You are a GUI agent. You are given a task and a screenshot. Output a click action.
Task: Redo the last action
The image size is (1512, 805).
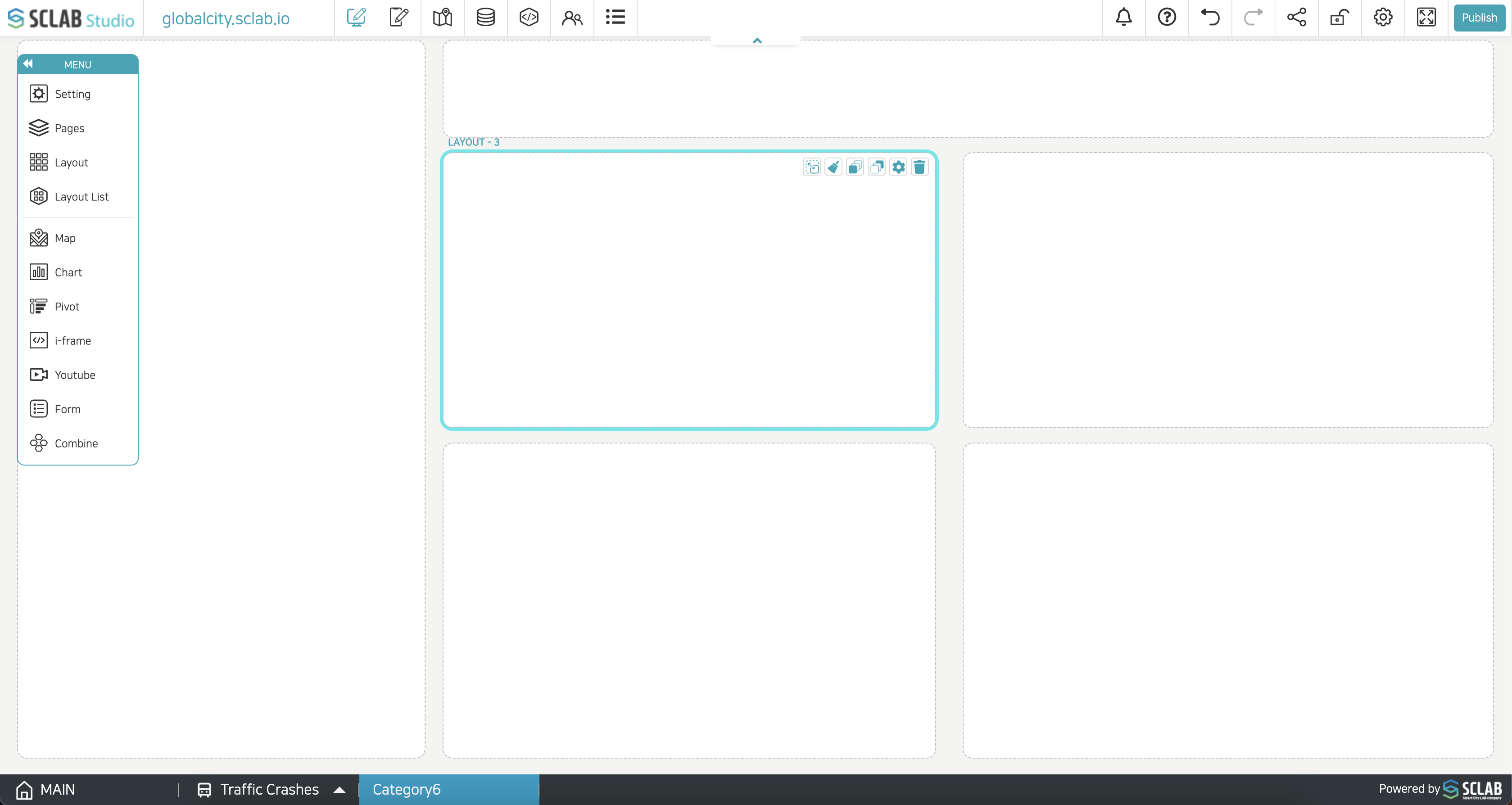(x=1253, y=18)
